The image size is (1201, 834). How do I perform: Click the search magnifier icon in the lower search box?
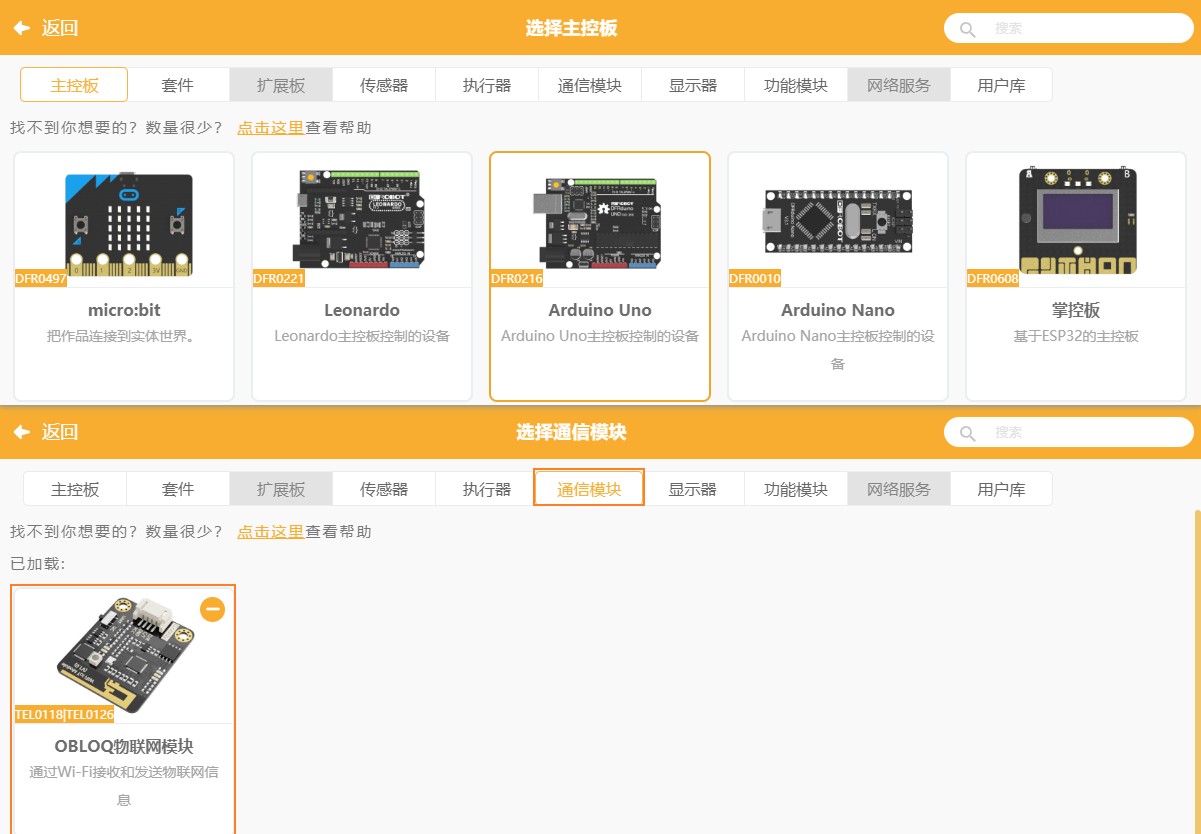(967, 433)
